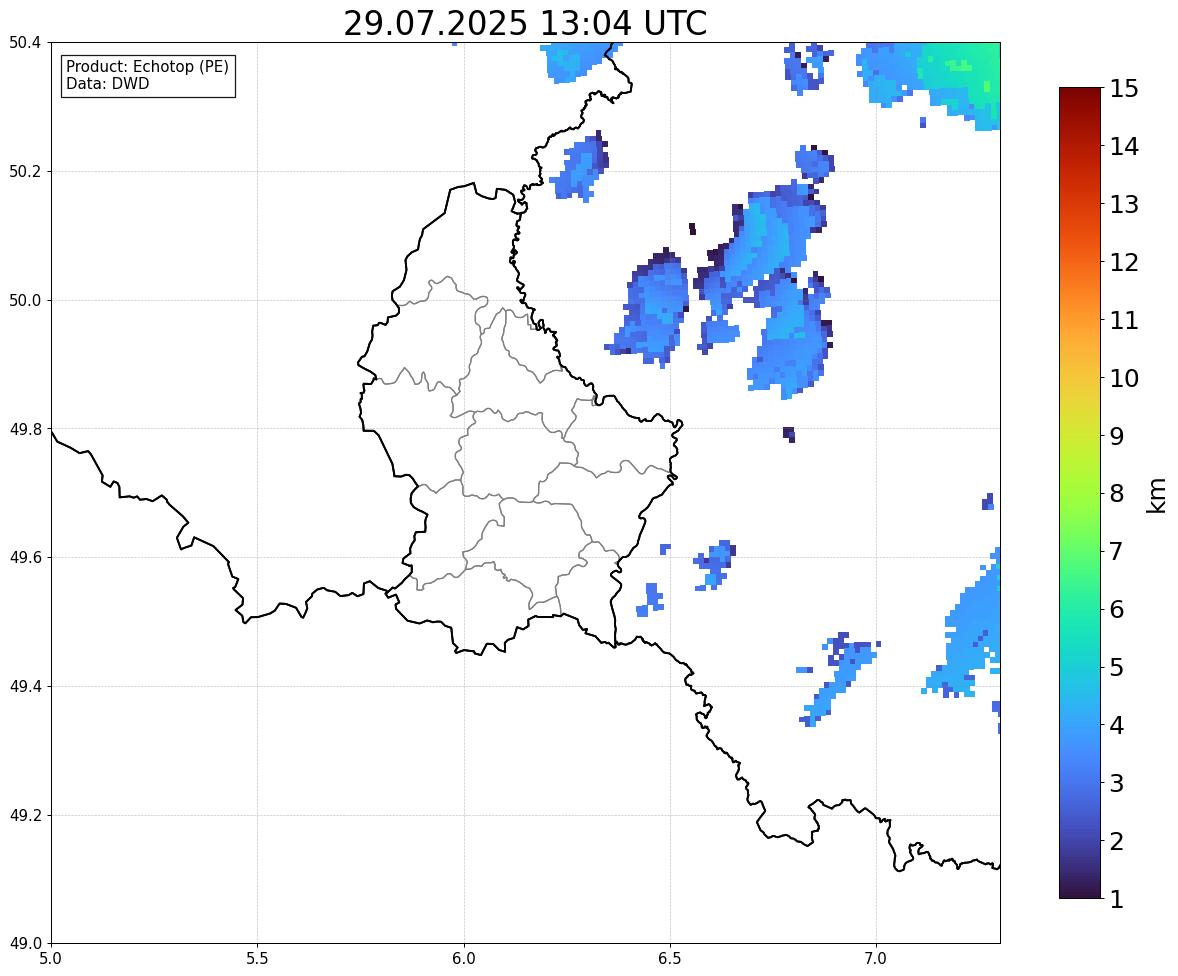The image size is (1178, 976).
Task: Click the x-axis longitude label "6.0"
Action: [x=464, y=959]
